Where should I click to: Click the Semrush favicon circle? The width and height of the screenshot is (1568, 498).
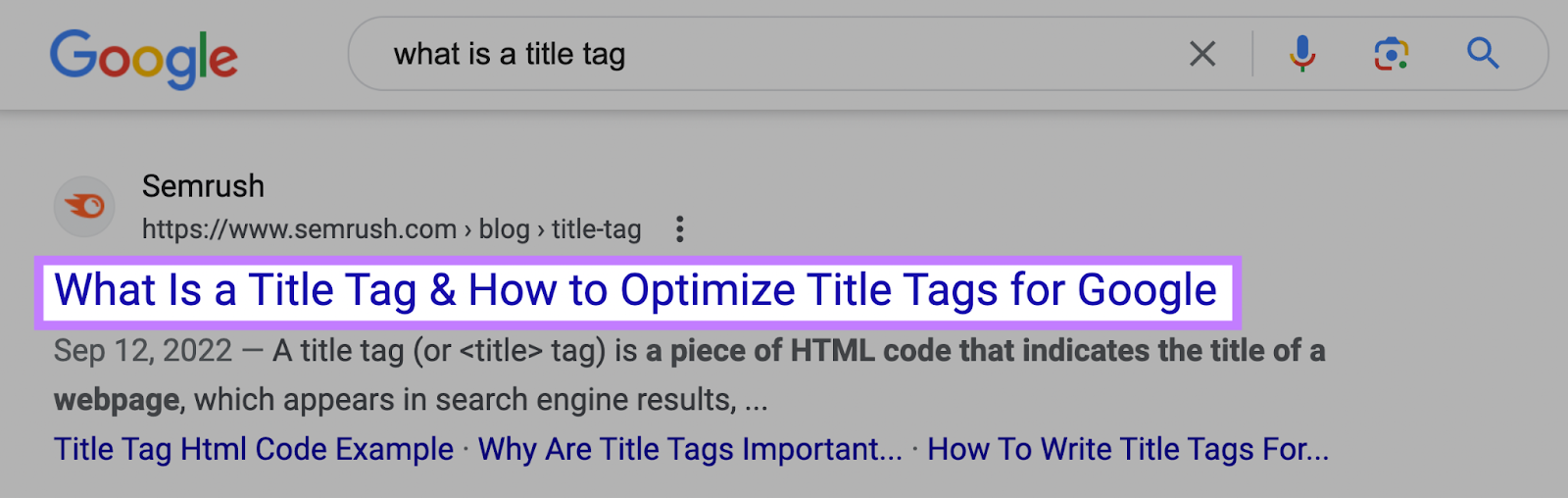[x=84, y=206]
